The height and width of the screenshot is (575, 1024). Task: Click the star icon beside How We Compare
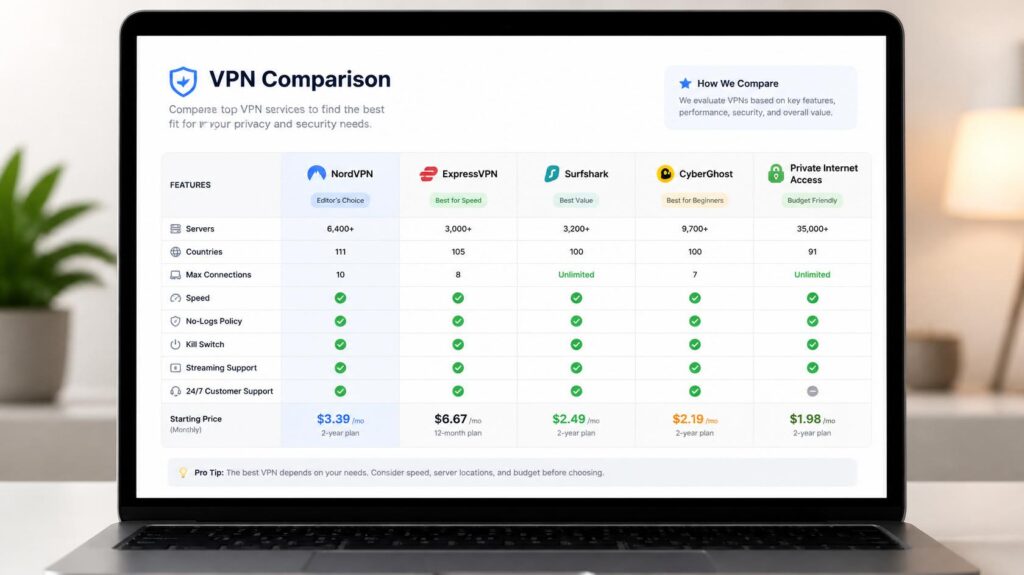coord(685,83)
